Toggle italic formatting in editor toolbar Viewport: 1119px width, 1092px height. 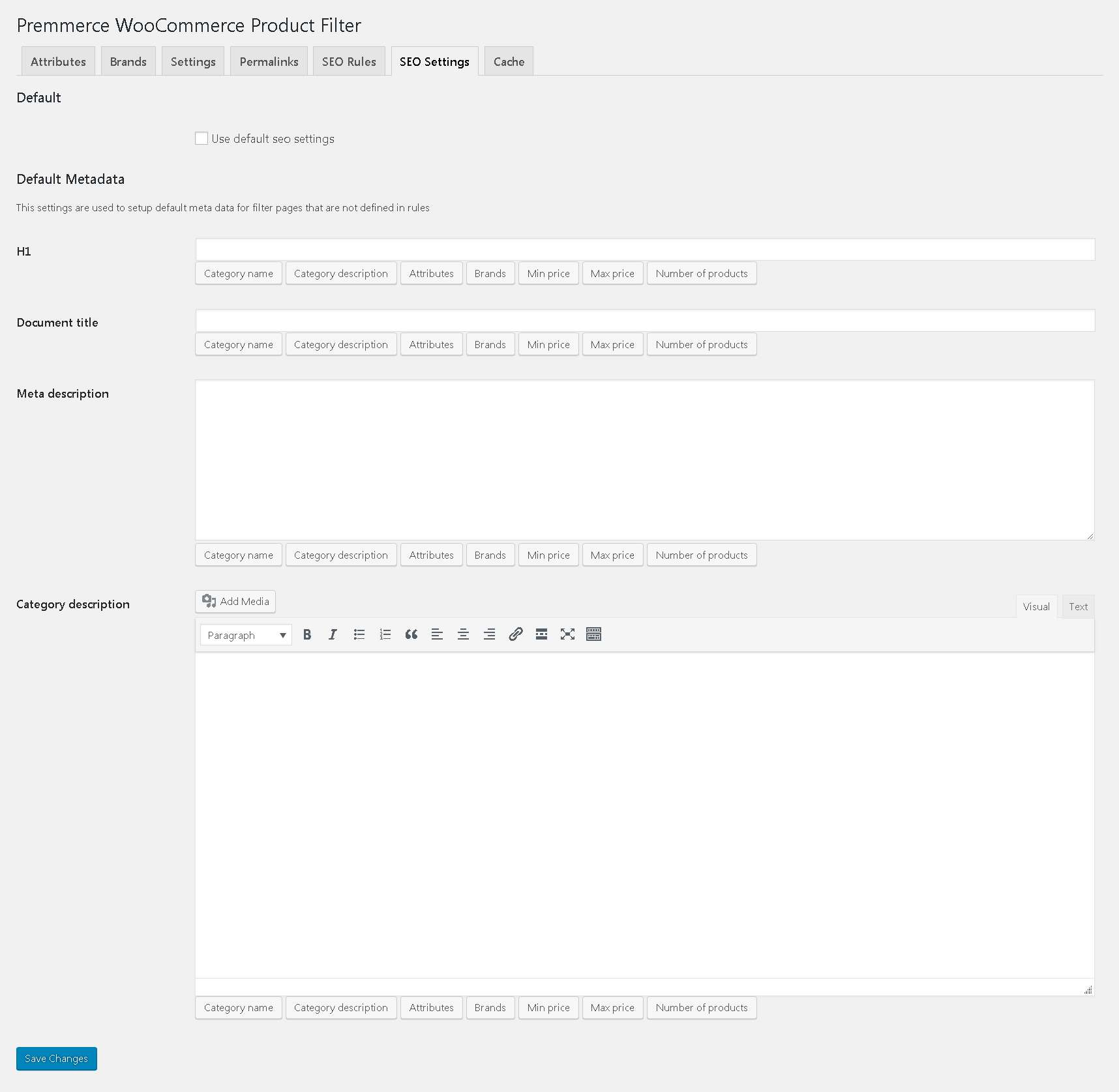click(333, 634)
